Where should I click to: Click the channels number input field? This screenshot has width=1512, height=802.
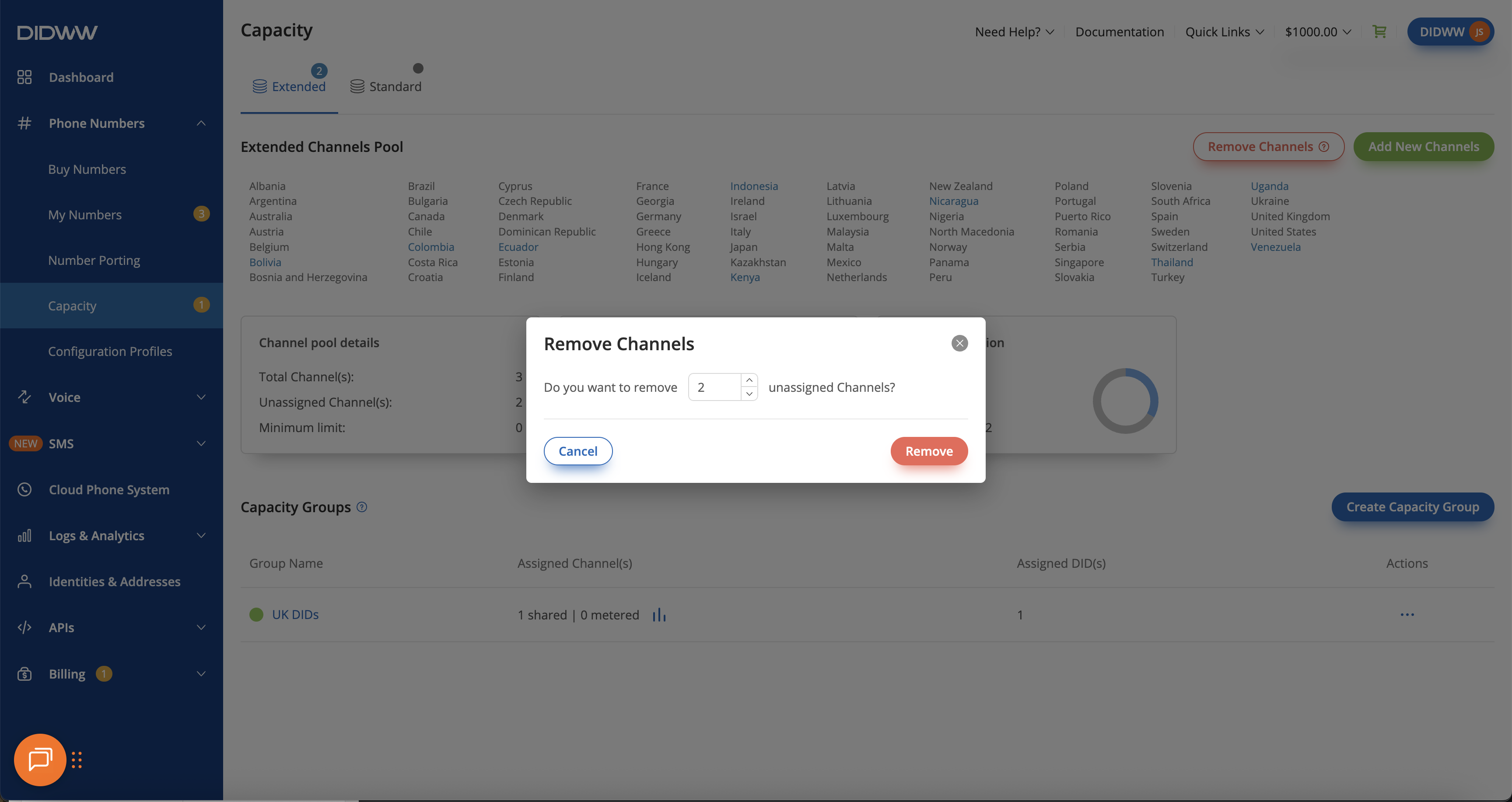[714, 387]
